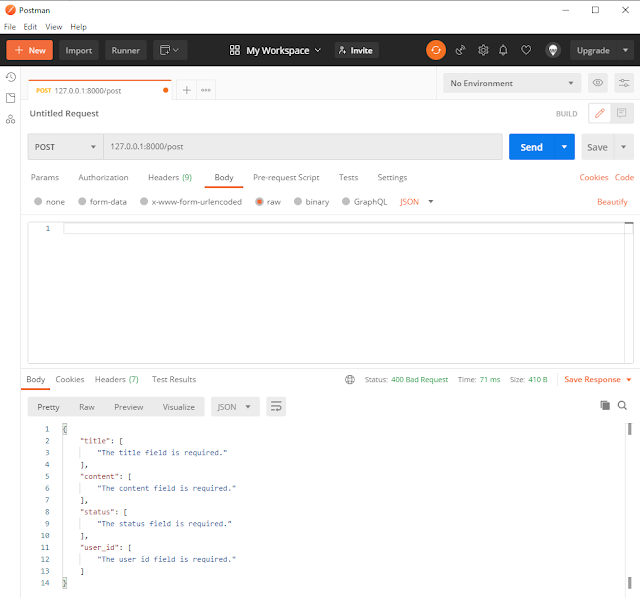640x598 pixels.
Task: Copy the response to clipboard
Action: point(605,405)
